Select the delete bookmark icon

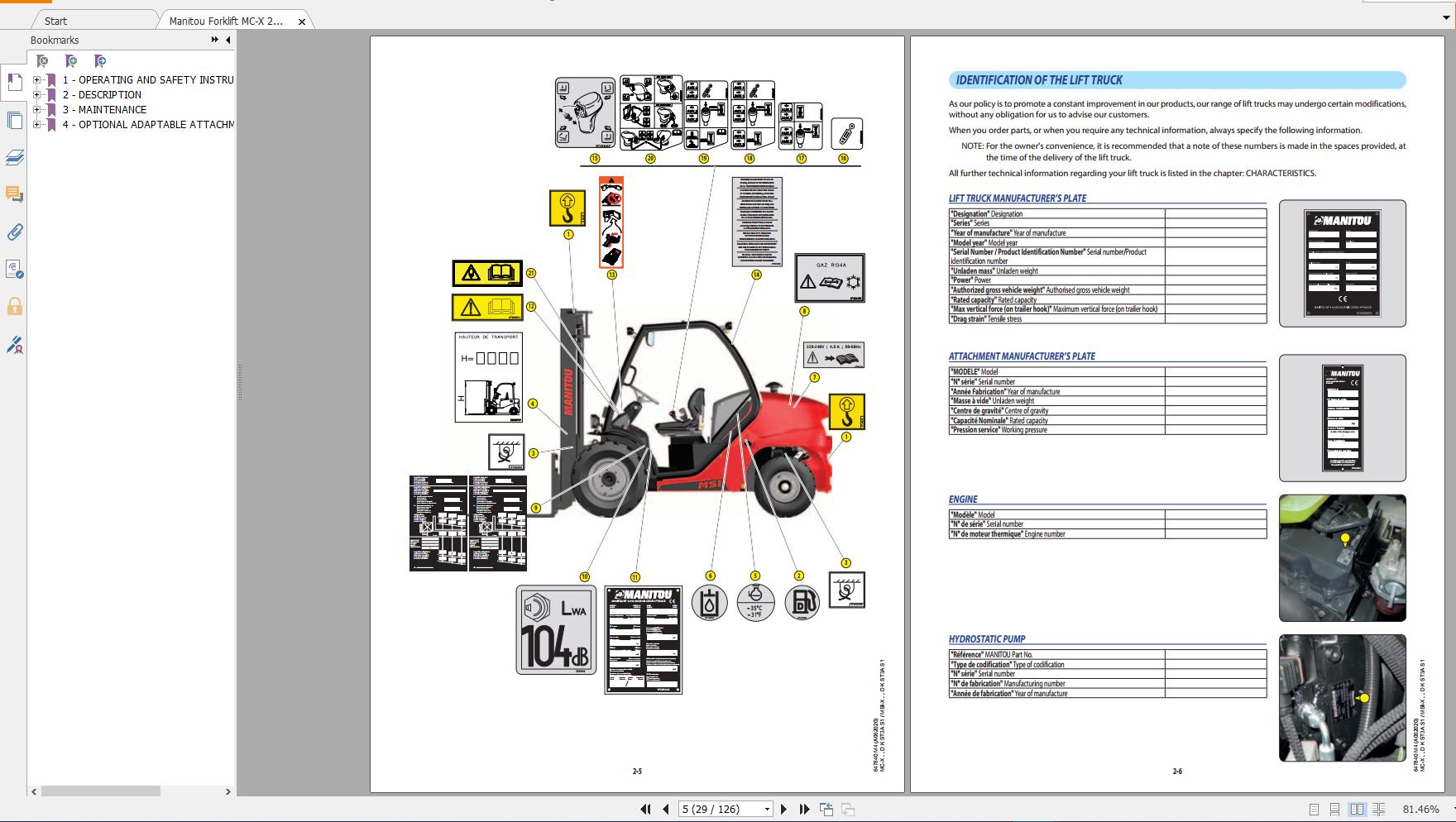click(x=39, y=60)
